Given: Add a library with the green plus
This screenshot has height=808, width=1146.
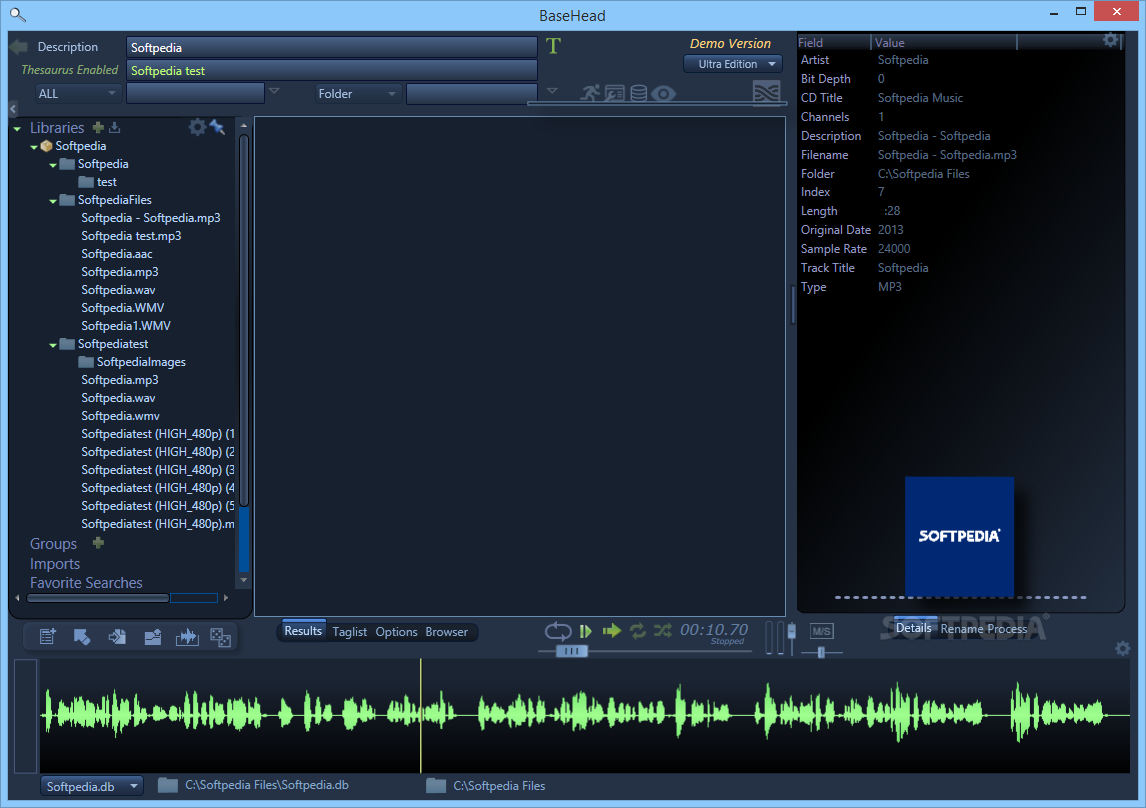Looking at the screenshot, I should pos(99,127).
